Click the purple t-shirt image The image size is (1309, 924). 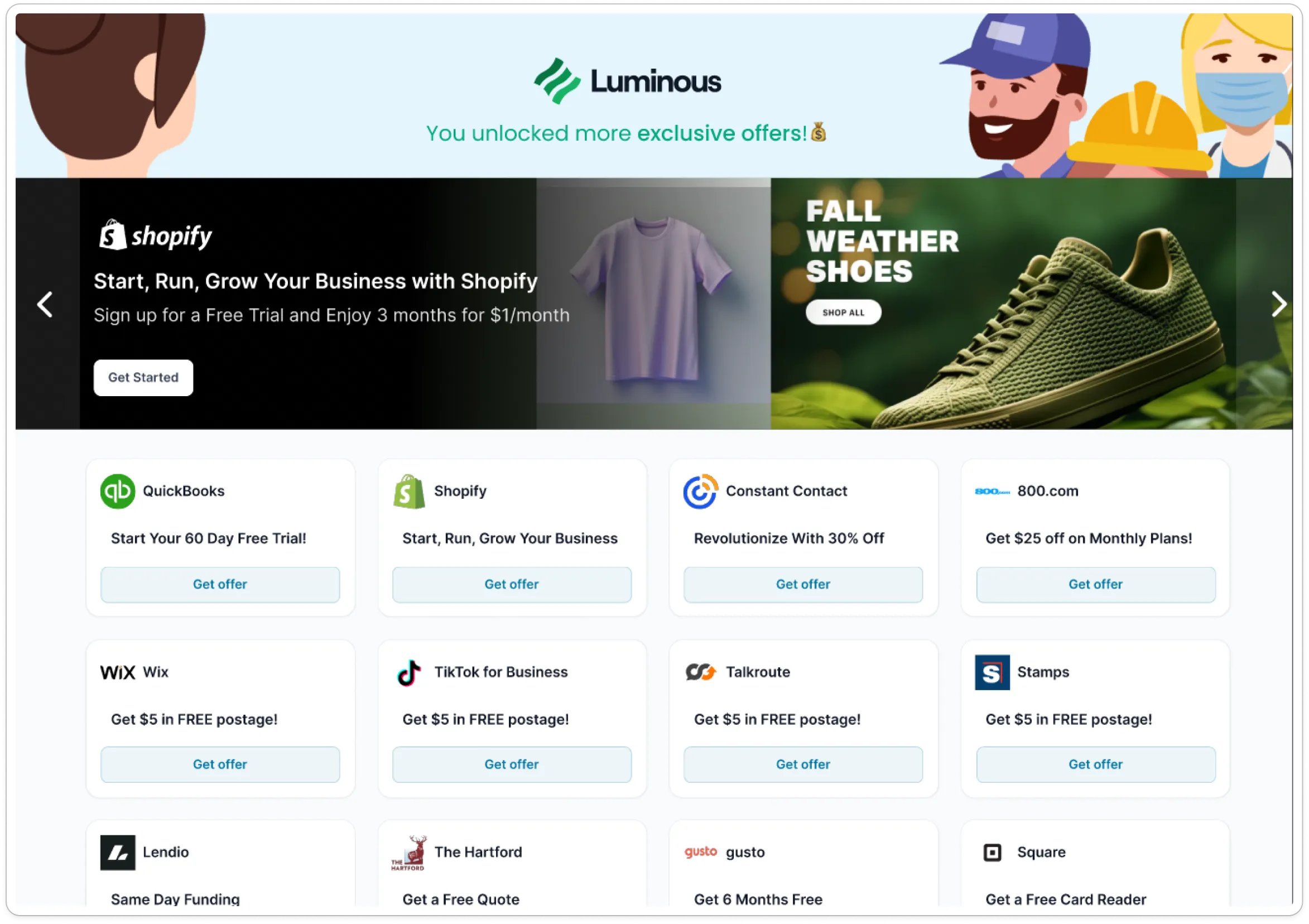[x=652, y=299]
